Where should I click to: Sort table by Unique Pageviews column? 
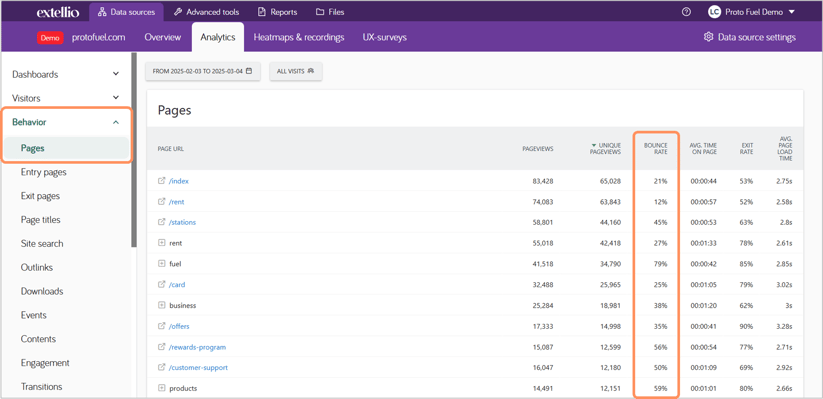click(x=606, y=149)
